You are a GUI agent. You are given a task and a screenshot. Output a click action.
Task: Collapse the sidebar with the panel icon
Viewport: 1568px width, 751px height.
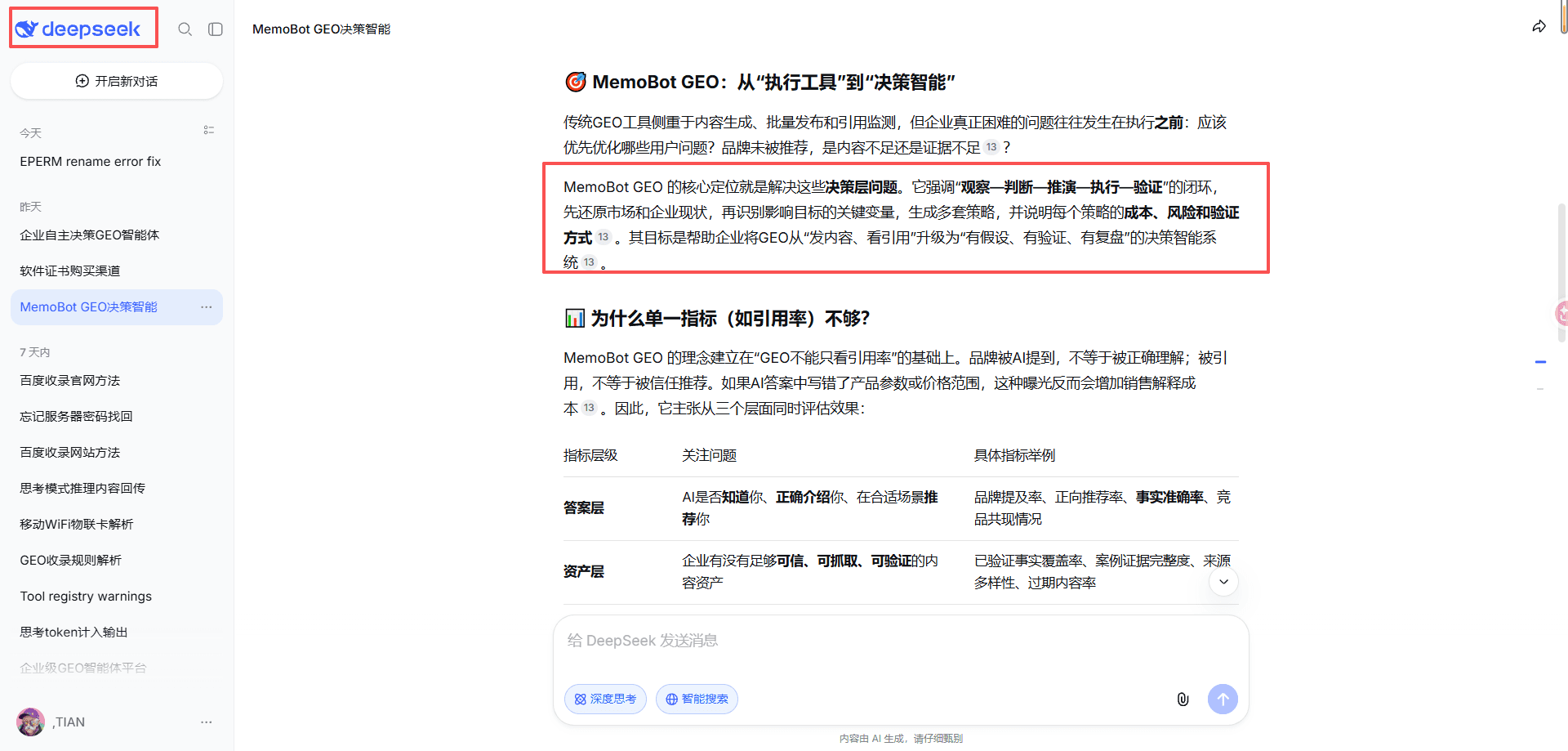point(216,29)
